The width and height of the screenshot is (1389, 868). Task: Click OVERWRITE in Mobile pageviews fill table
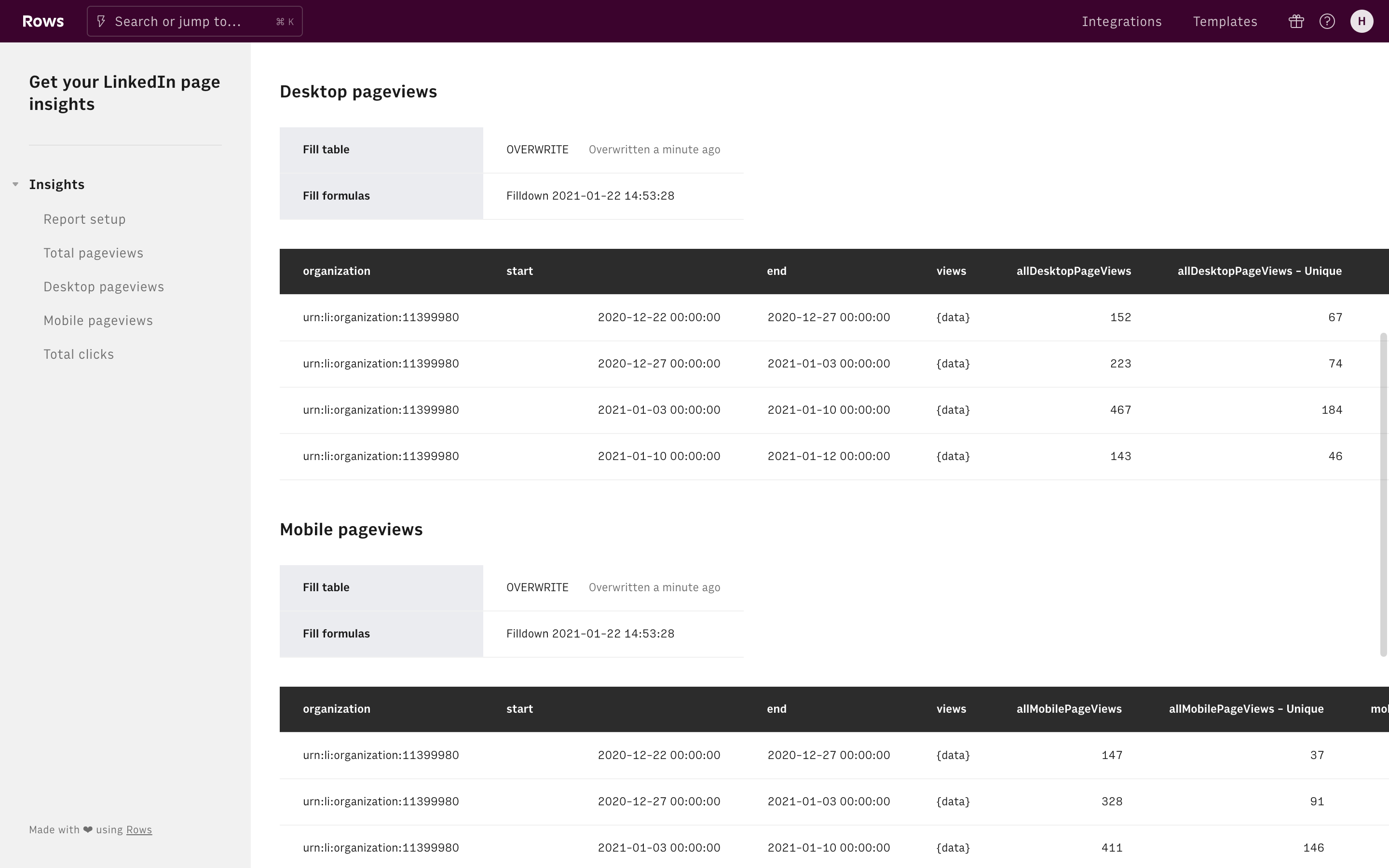coord(537,587)
